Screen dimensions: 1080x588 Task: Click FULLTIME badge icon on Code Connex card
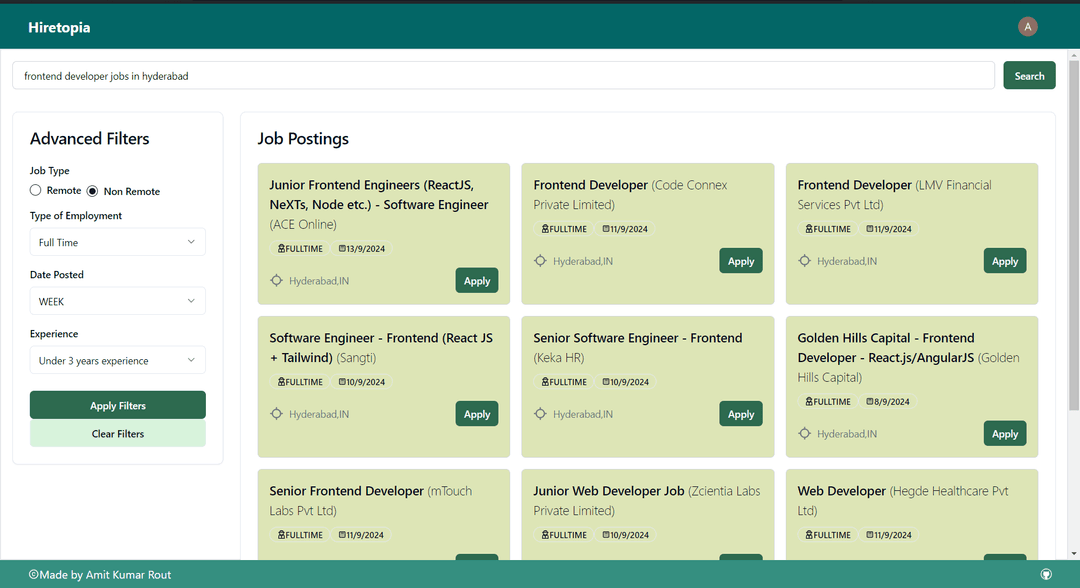coord(545,229)
